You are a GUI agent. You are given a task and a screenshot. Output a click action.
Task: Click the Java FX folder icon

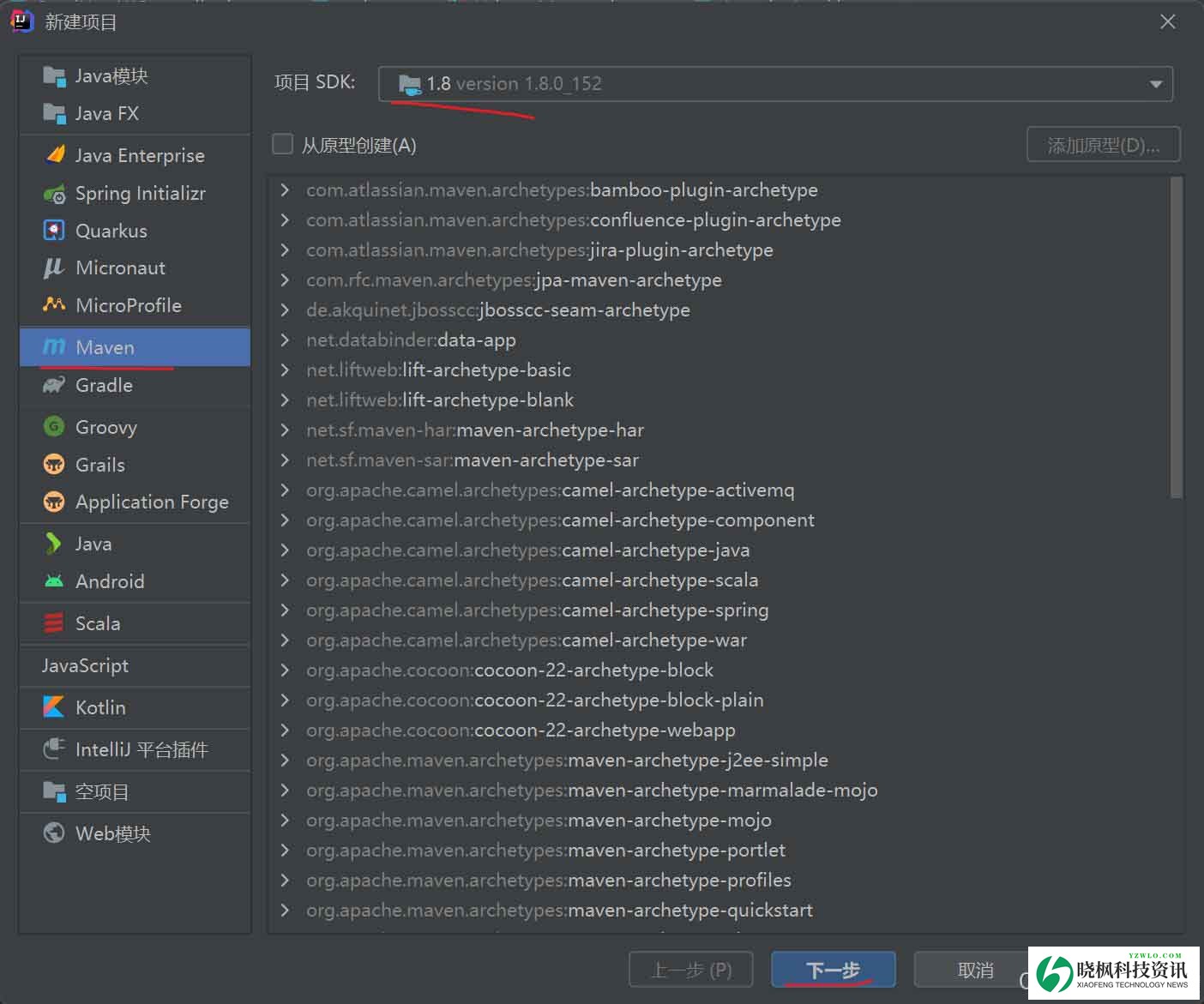(54, 113)
